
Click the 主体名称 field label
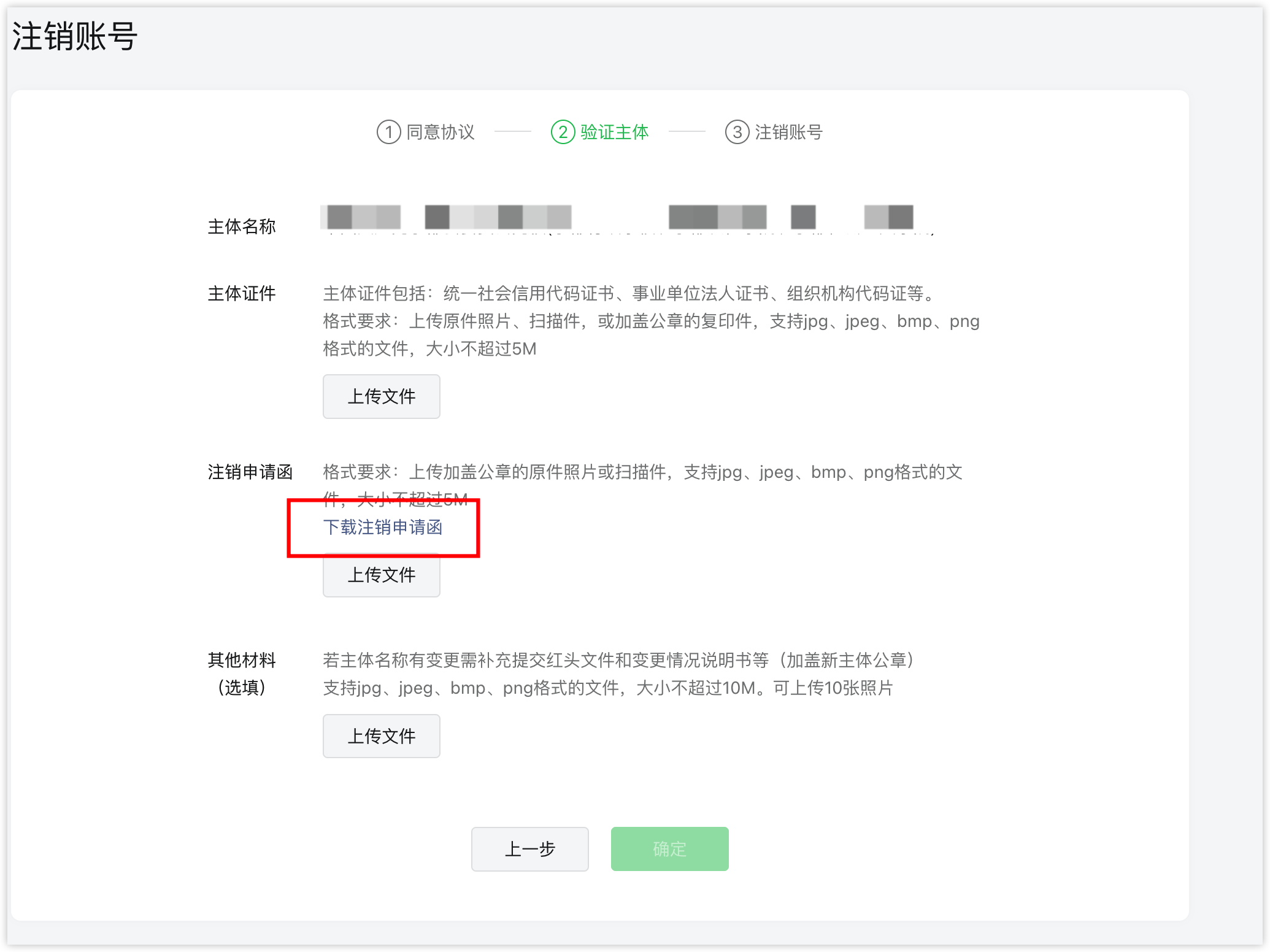tap(242, 226)
